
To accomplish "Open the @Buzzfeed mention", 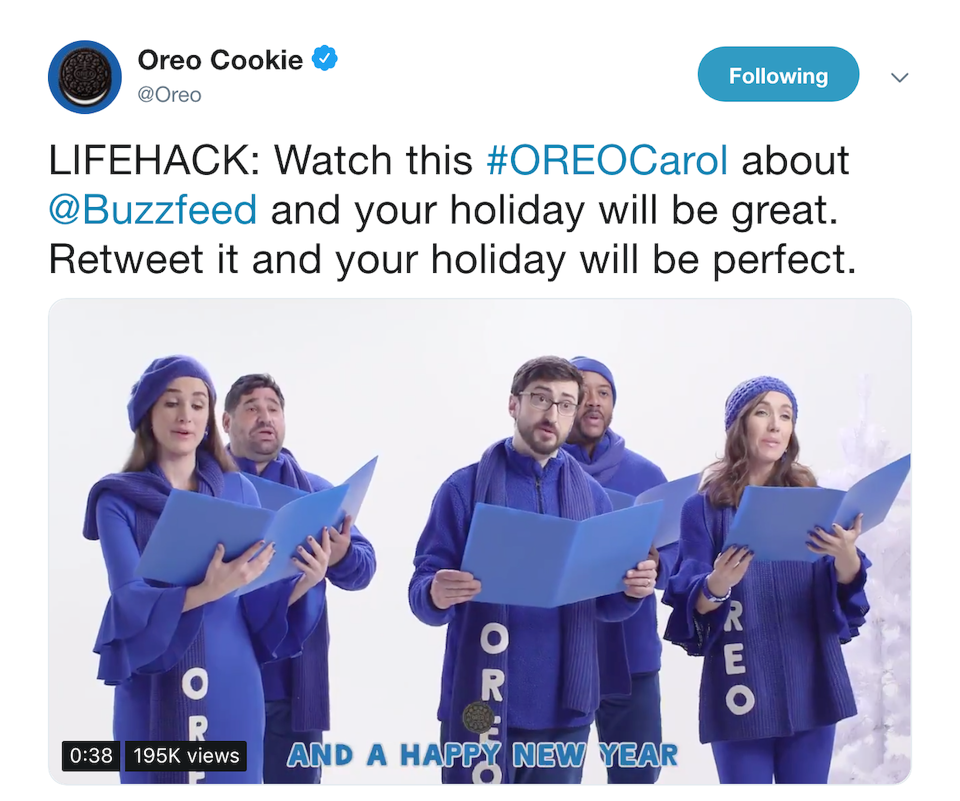I will [x=152, y=210].
